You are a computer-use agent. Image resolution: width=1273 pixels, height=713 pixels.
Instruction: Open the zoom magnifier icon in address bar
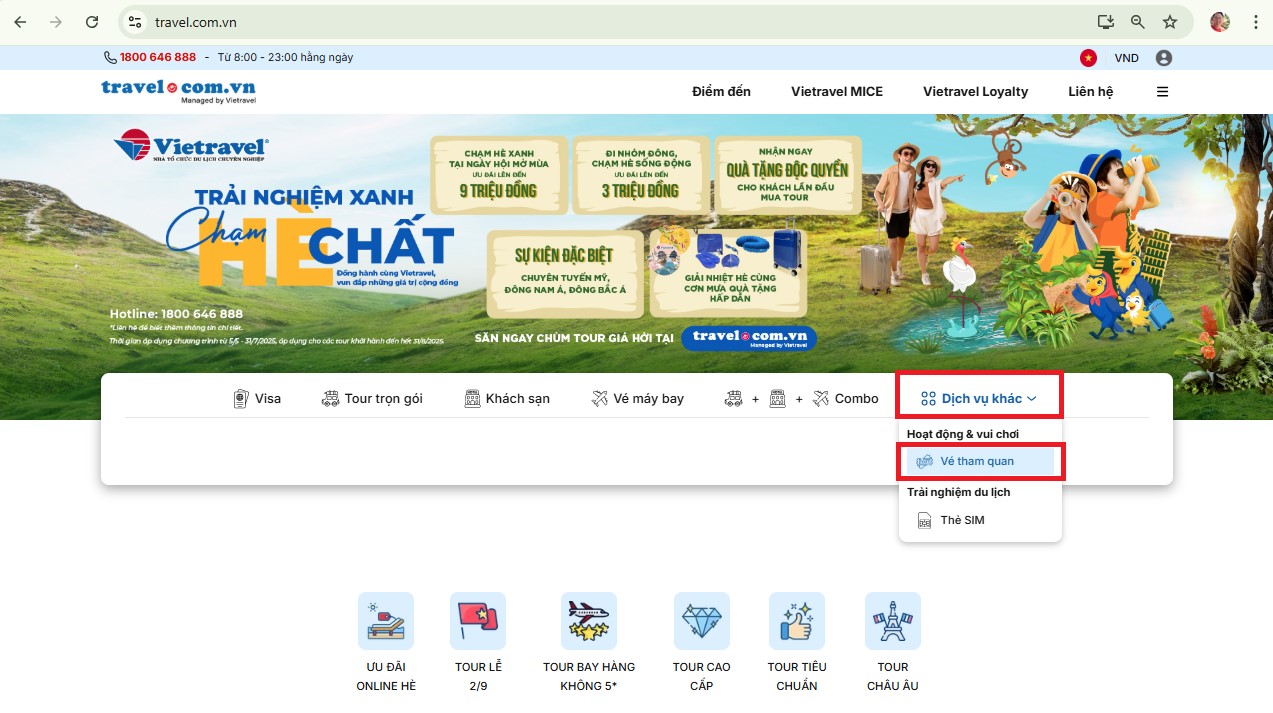[x=1137, y=22]
